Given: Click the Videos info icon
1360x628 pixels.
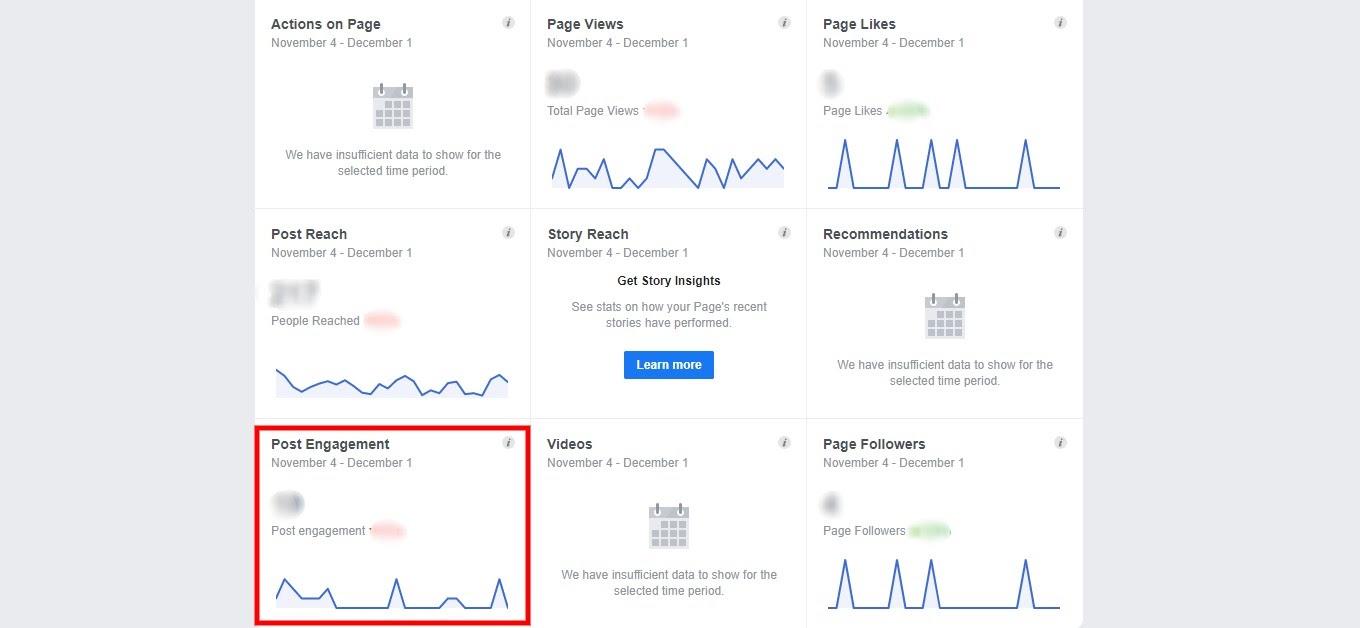Looking at the screenshot, I should (x=785, y=442).
